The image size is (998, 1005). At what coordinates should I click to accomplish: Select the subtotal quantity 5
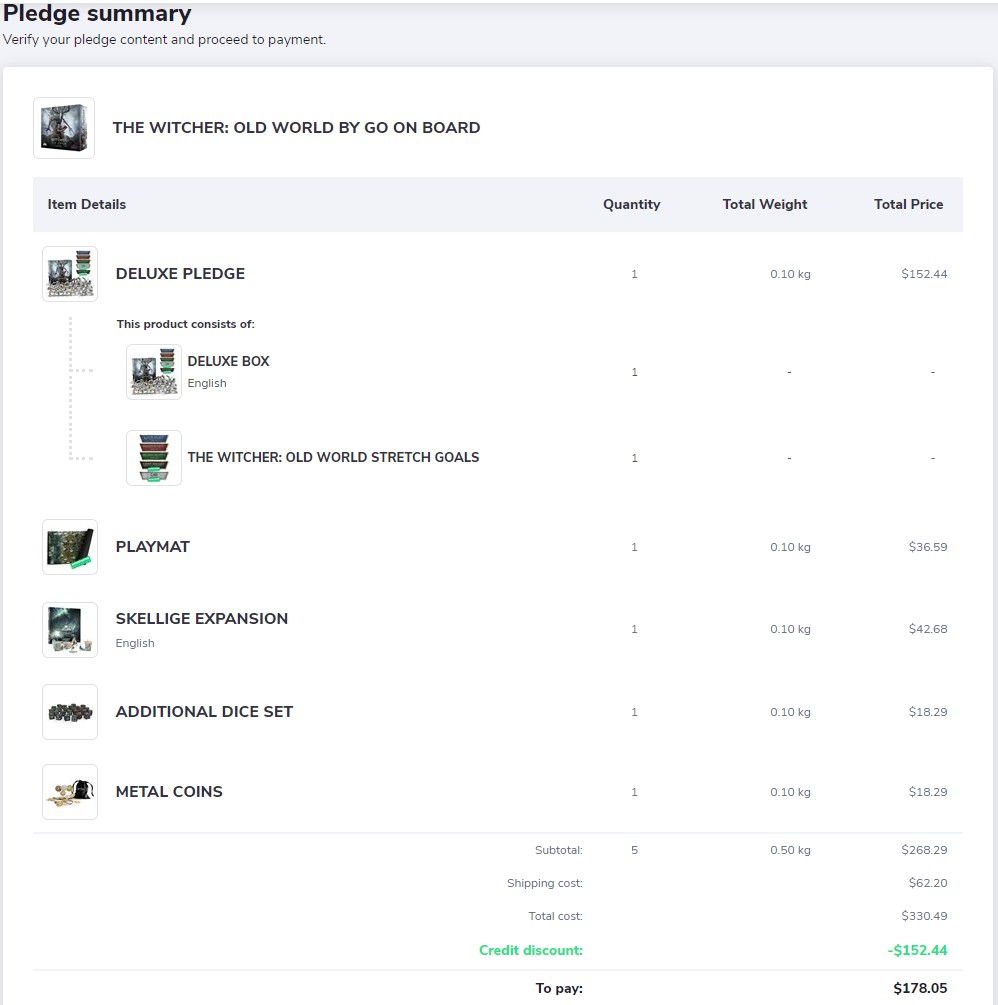635,850
